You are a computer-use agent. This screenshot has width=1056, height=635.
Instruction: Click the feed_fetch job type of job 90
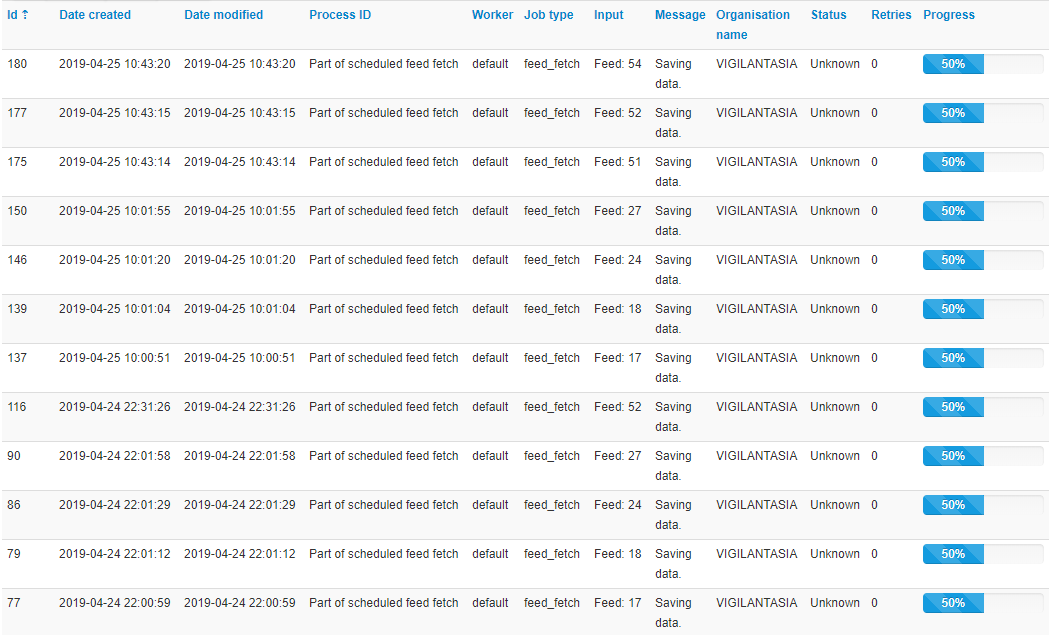click(x=551, y=455)
